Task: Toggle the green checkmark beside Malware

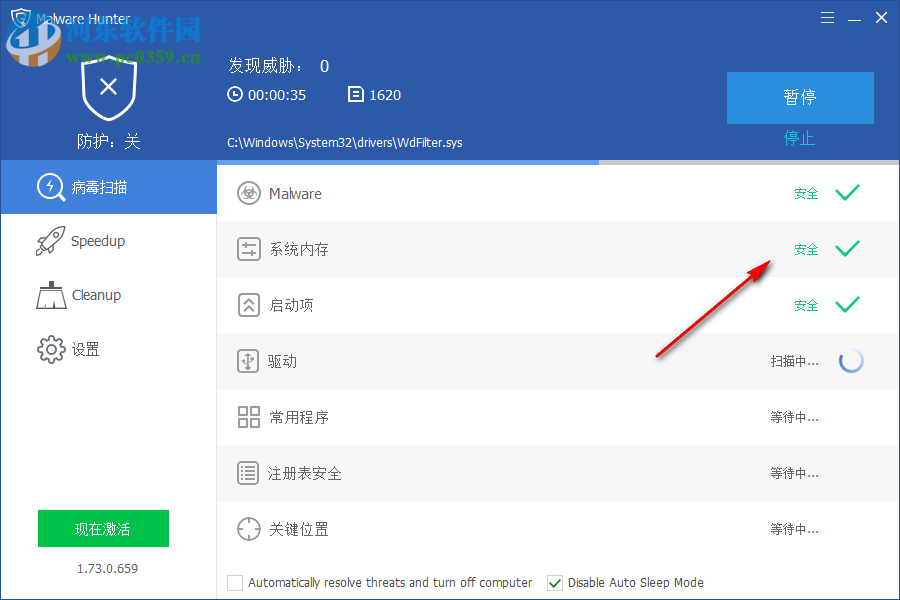Action: click(x=847, y=193)
